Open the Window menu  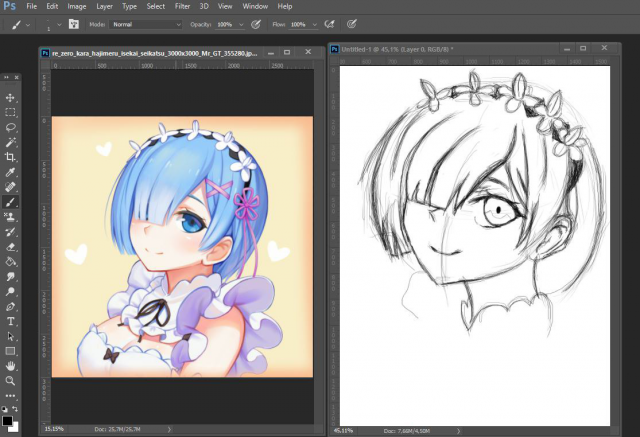pyautogui.click(x=255, y=7)
